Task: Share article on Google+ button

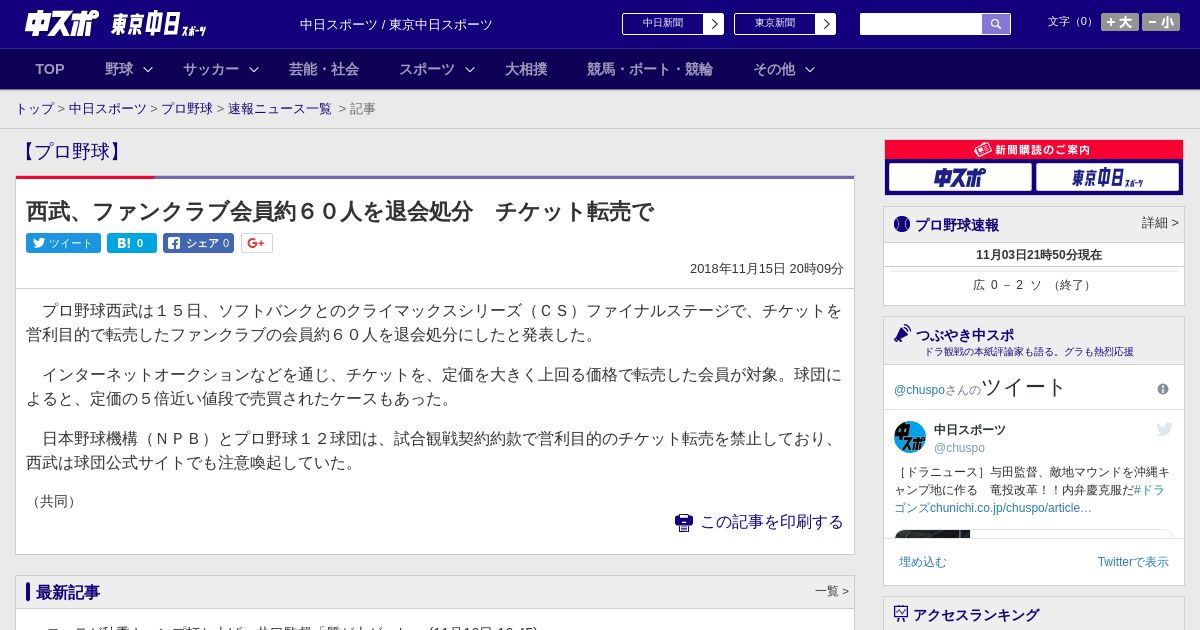Action: pyautogui.click(x=257, y=243)
